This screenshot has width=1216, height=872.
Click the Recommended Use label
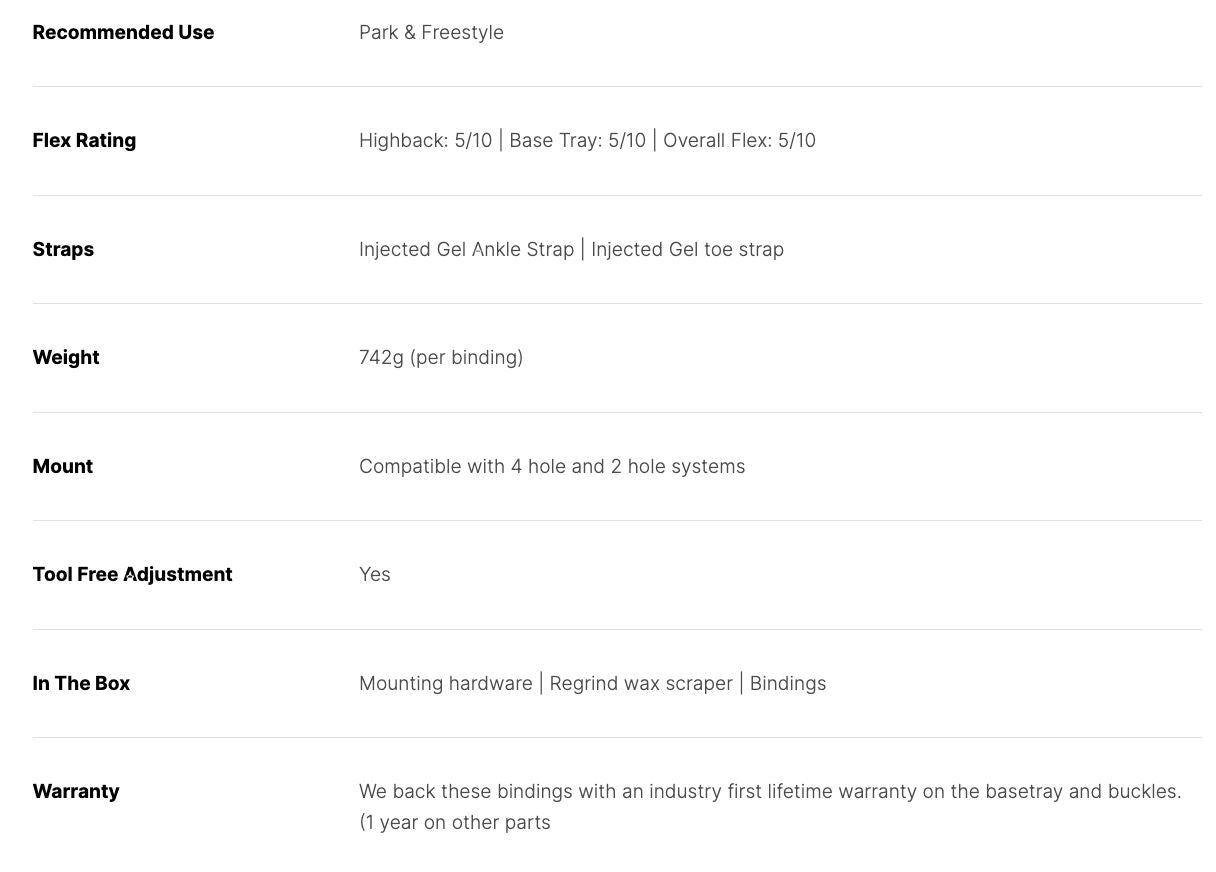[x=123, y=32]
